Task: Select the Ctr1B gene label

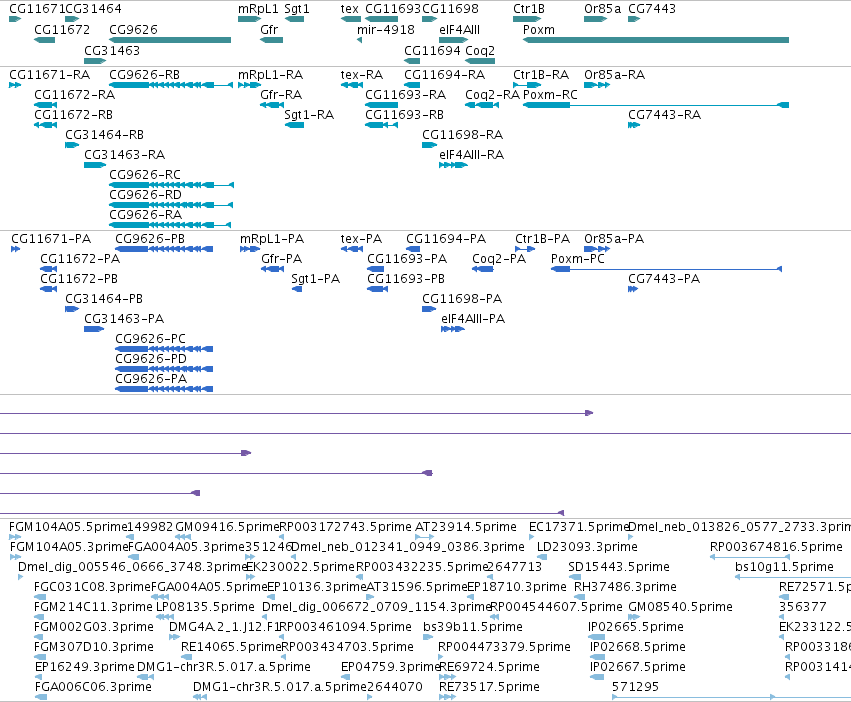Action: tap(529, 9)
